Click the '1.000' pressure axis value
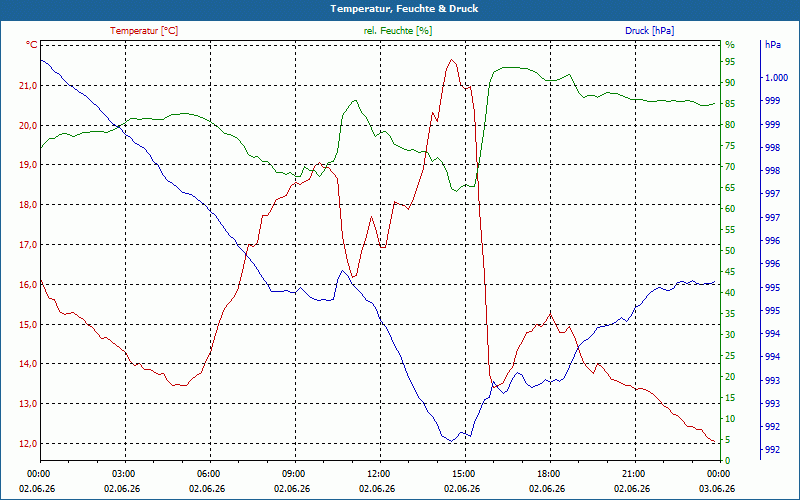The width and height of the screenshot is (800, 500). (777, 78)
